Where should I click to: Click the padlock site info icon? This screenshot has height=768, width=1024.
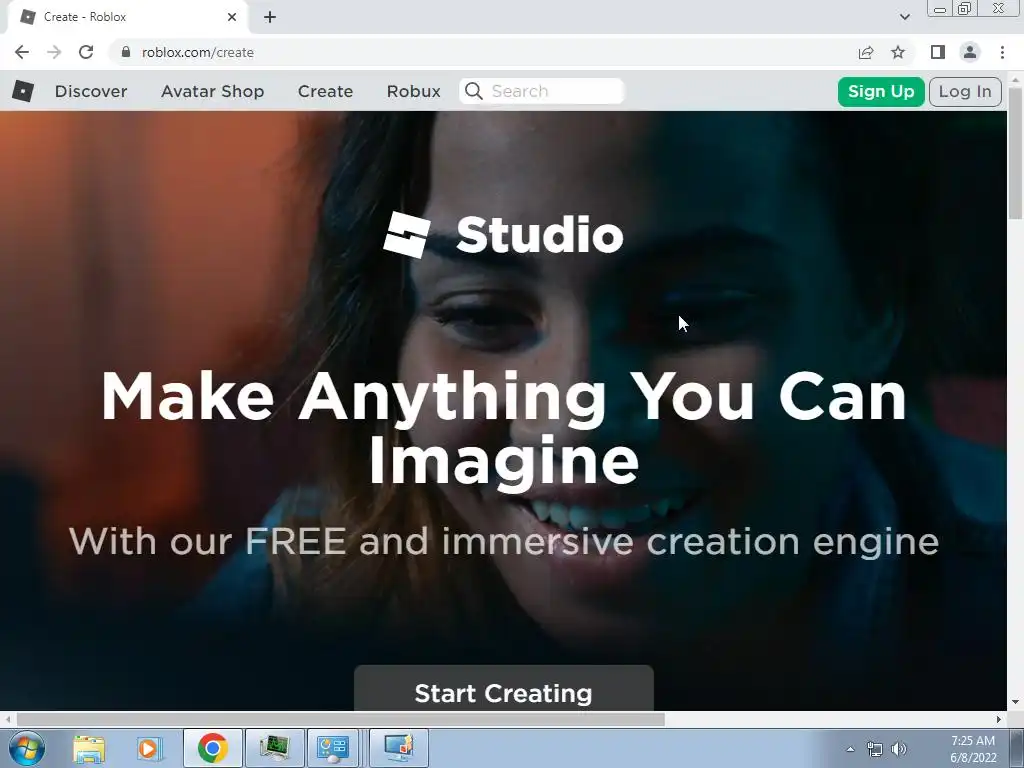pos(126,52)
